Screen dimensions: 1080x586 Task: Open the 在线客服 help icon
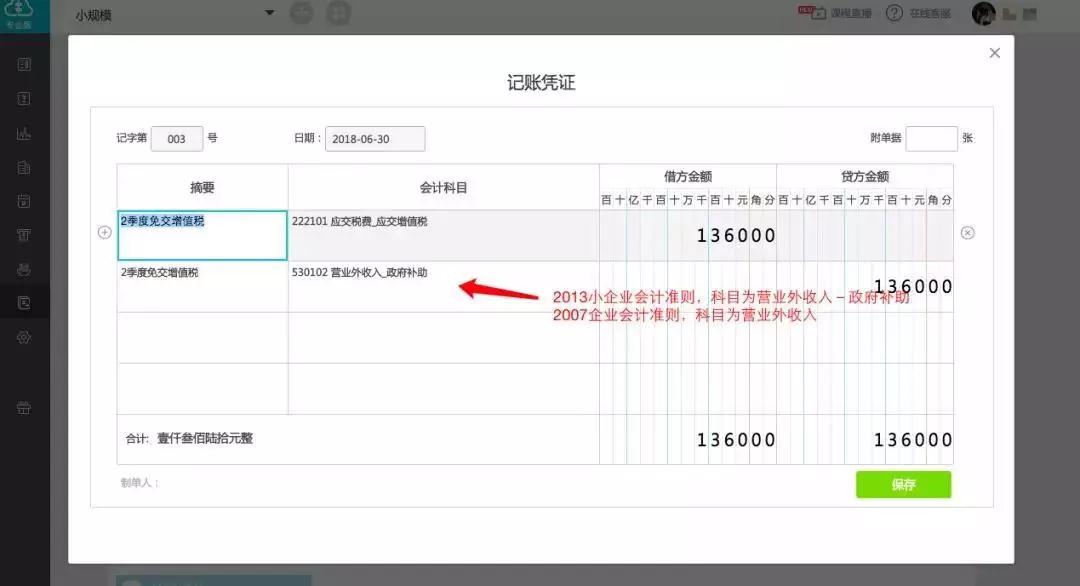click(894, 13)
